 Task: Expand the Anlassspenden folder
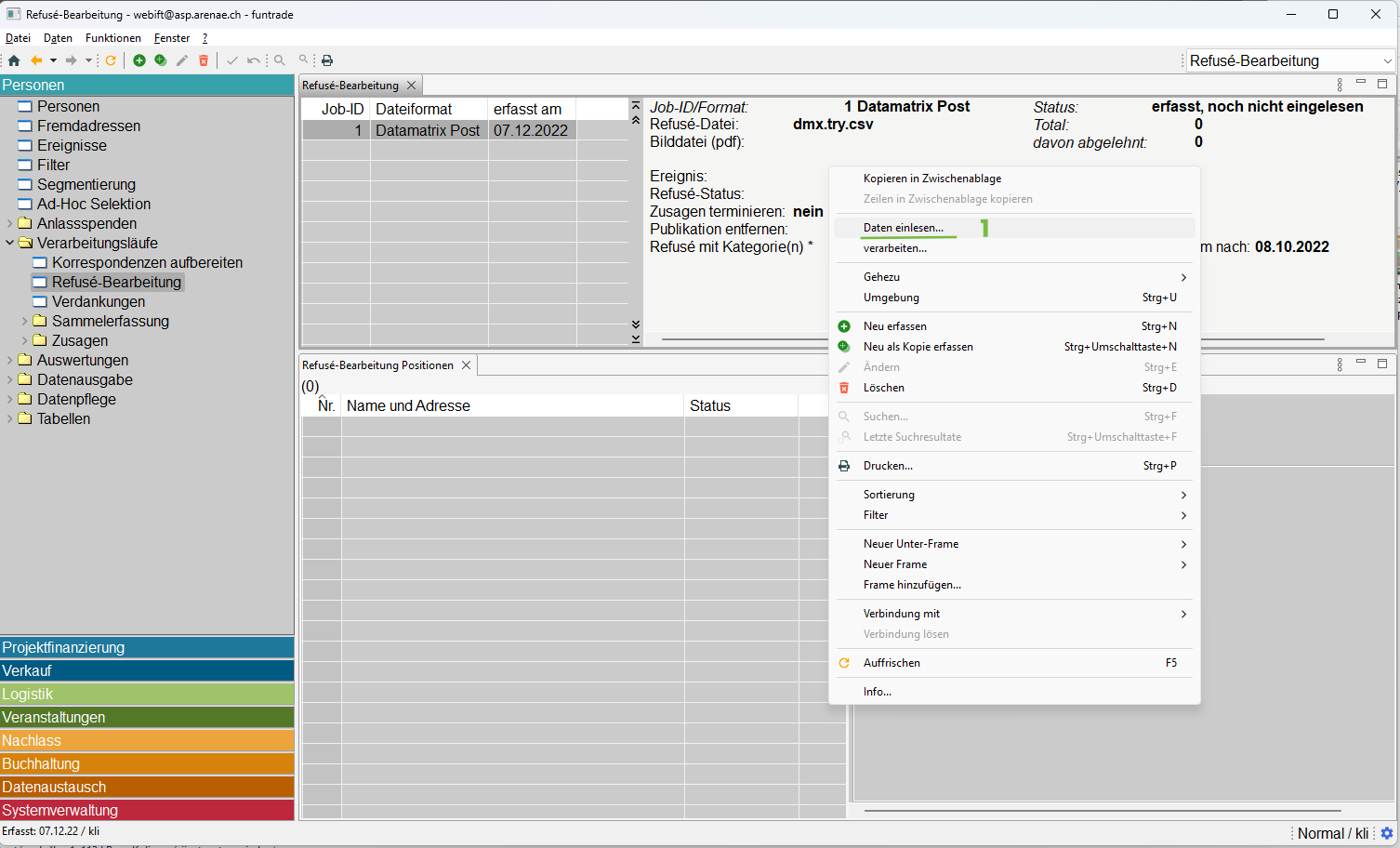10,223
